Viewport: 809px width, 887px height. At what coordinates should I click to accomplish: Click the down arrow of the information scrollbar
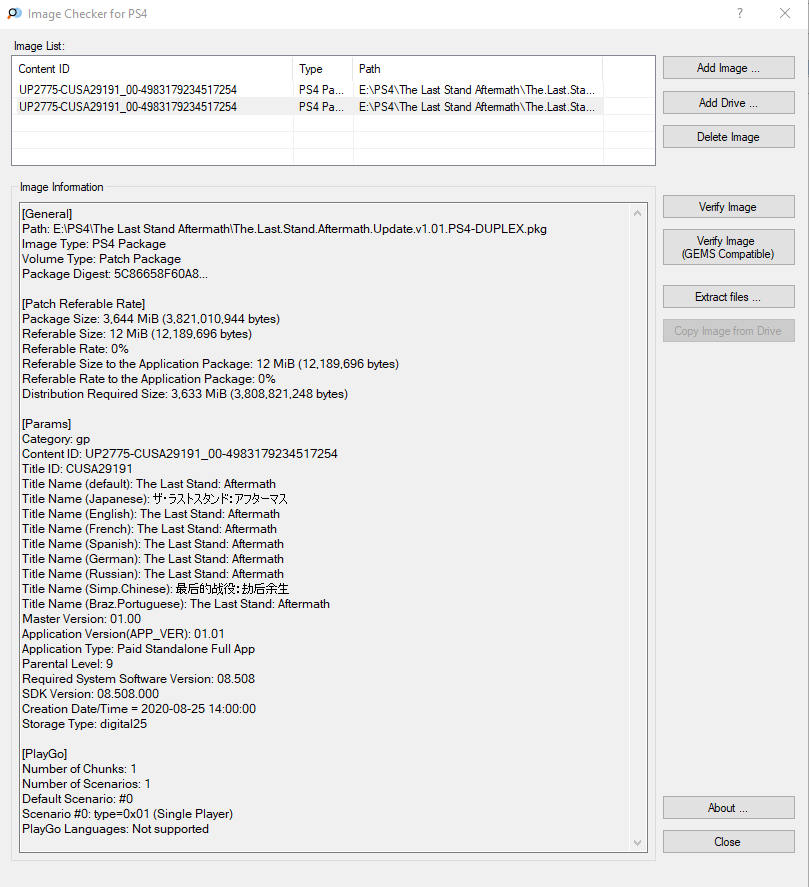pyautogui.click(x=638, y=843)
